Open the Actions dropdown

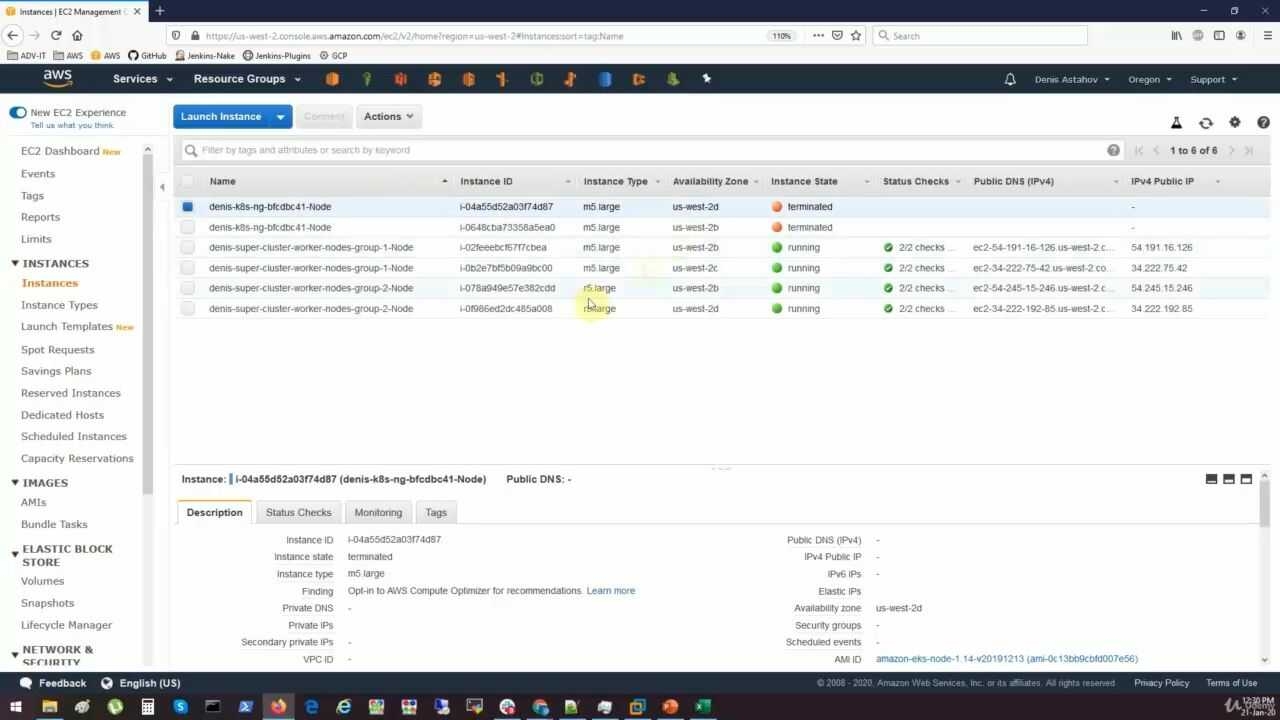pos(389,117)
